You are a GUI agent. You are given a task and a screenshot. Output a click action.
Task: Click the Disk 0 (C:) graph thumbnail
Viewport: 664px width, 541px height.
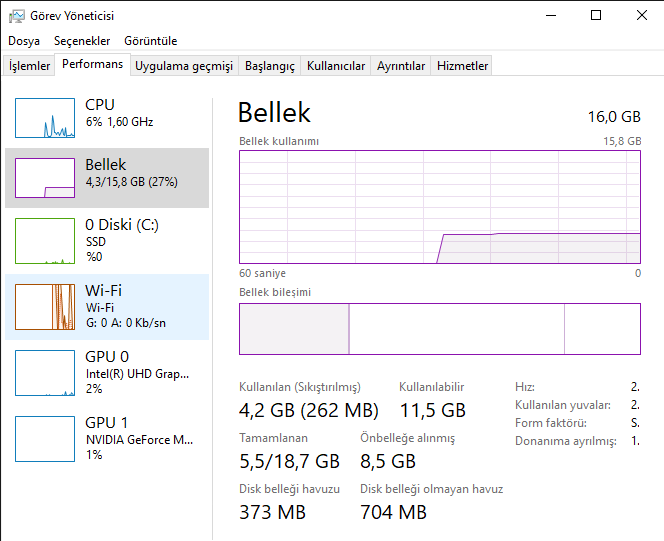[x=45, y=240]
